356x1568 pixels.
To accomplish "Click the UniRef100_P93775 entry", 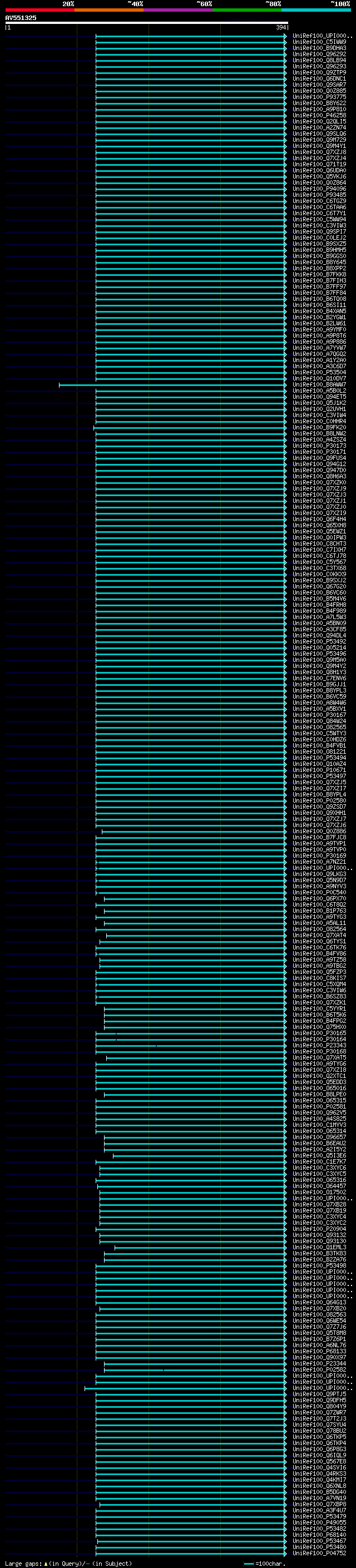I will click(x=319, y=97).
